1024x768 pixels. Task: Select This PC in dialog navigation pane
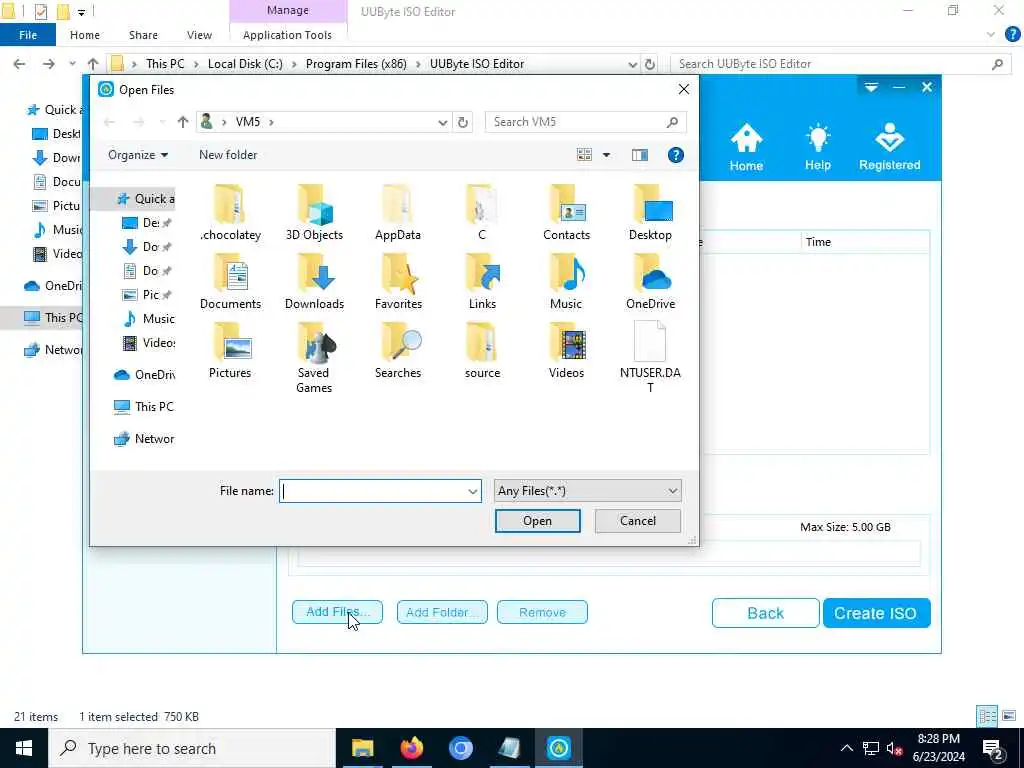coord(144,406)
